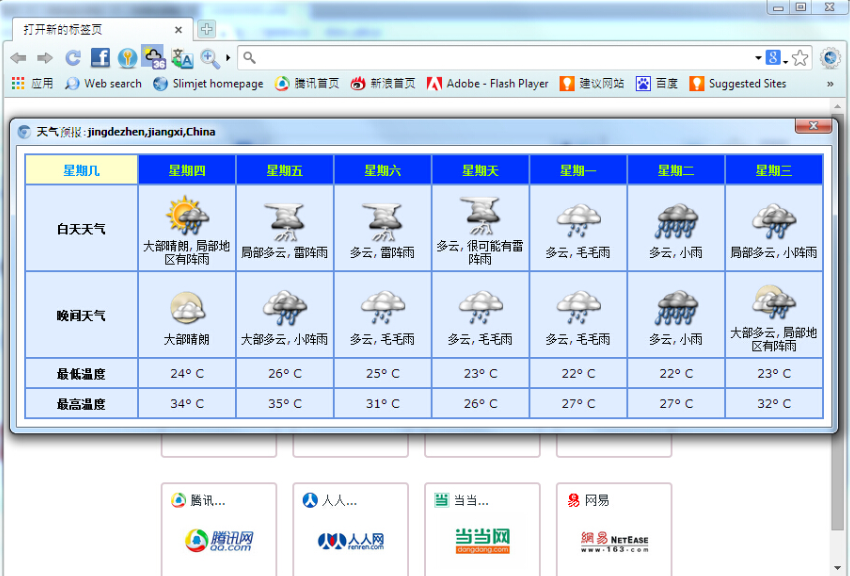Click the reload page button

pyautogui.click(x=73, y=58)
